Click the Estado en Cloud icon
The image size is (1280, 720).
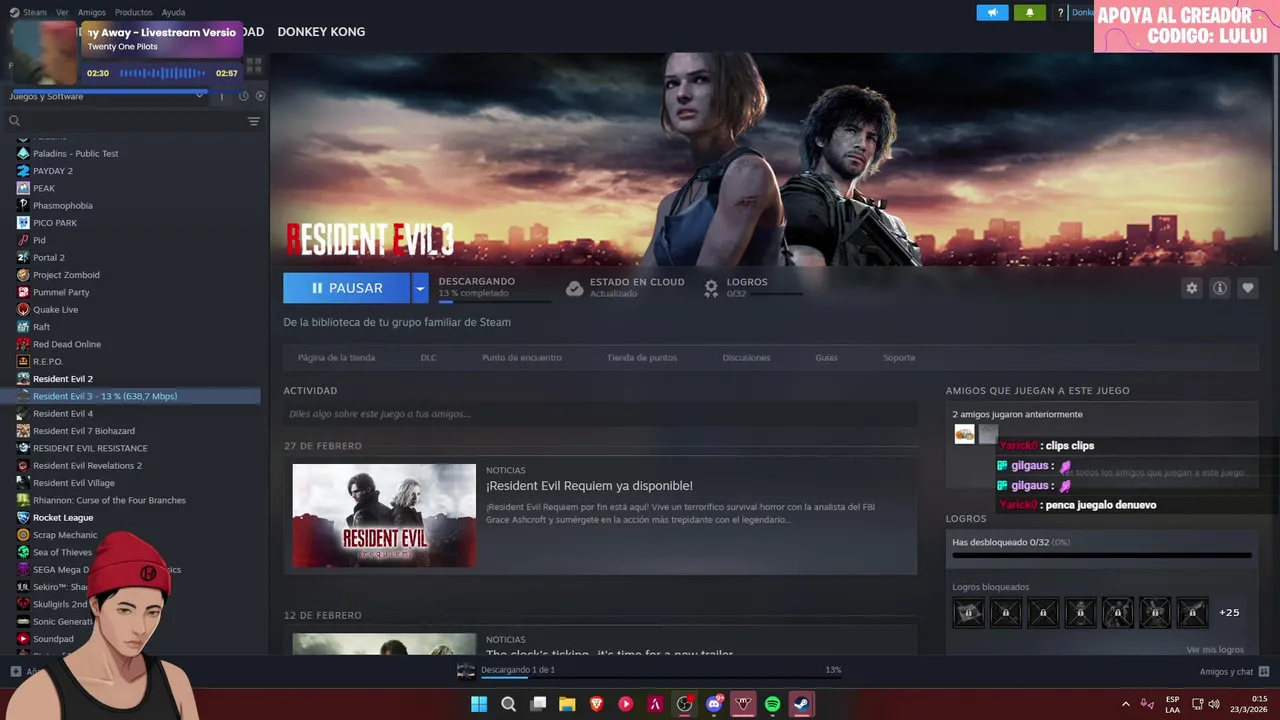point(574,288)
